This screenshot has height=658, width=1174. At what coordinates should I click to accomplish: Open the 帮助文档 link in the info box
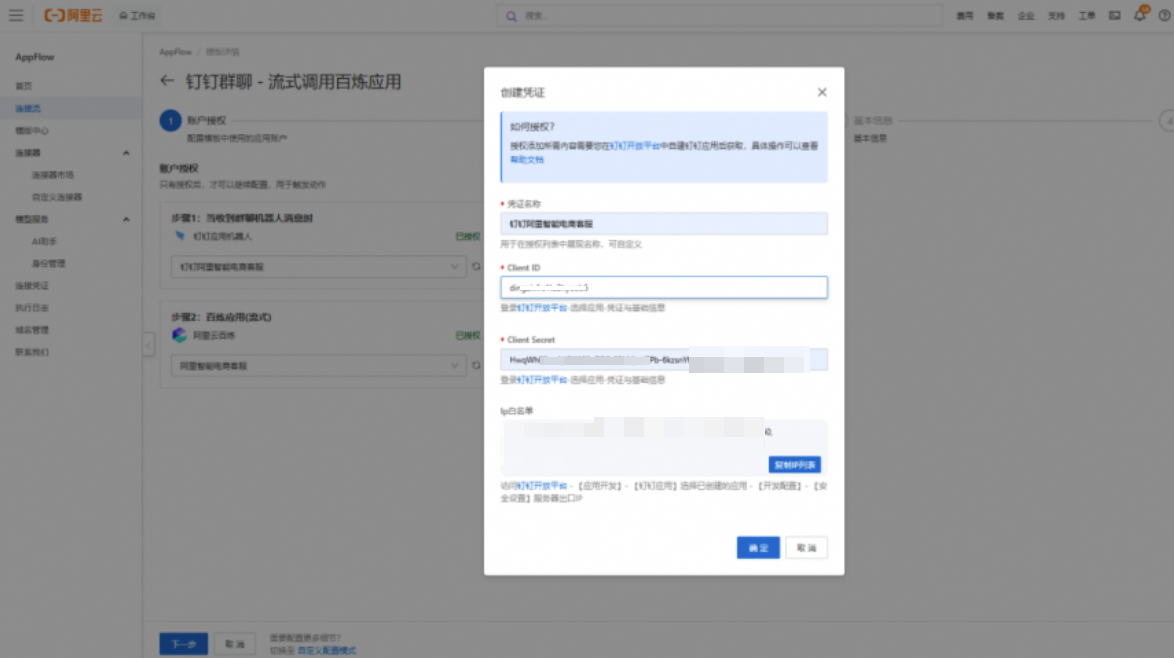[527, 159]
